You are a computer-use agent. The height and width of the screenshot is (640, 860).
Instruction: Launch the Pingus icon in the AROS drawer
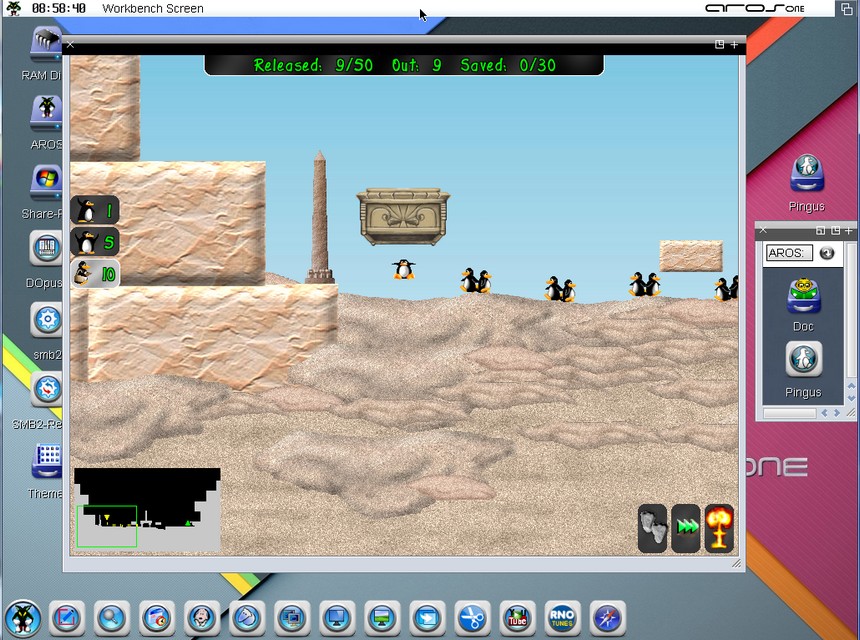(803, 360)
